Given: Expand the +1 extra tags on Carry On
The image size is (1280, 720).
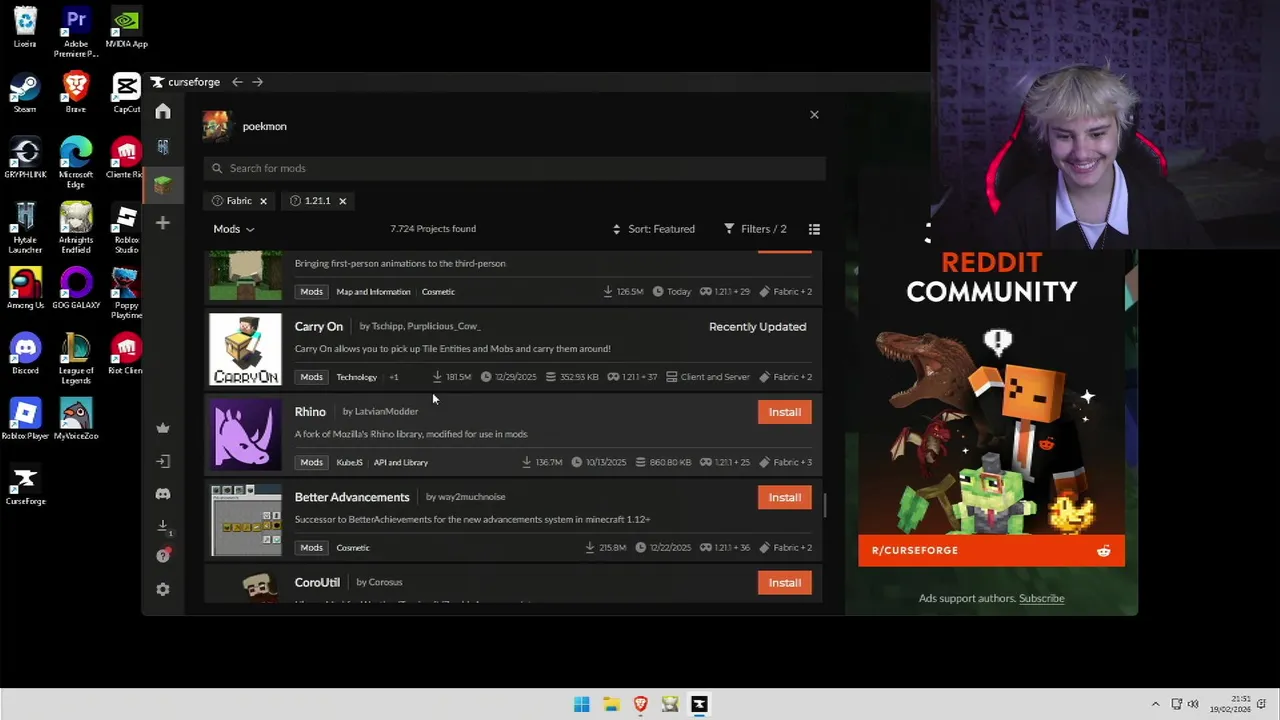Looking at the screenshot, I should [394, 377].
